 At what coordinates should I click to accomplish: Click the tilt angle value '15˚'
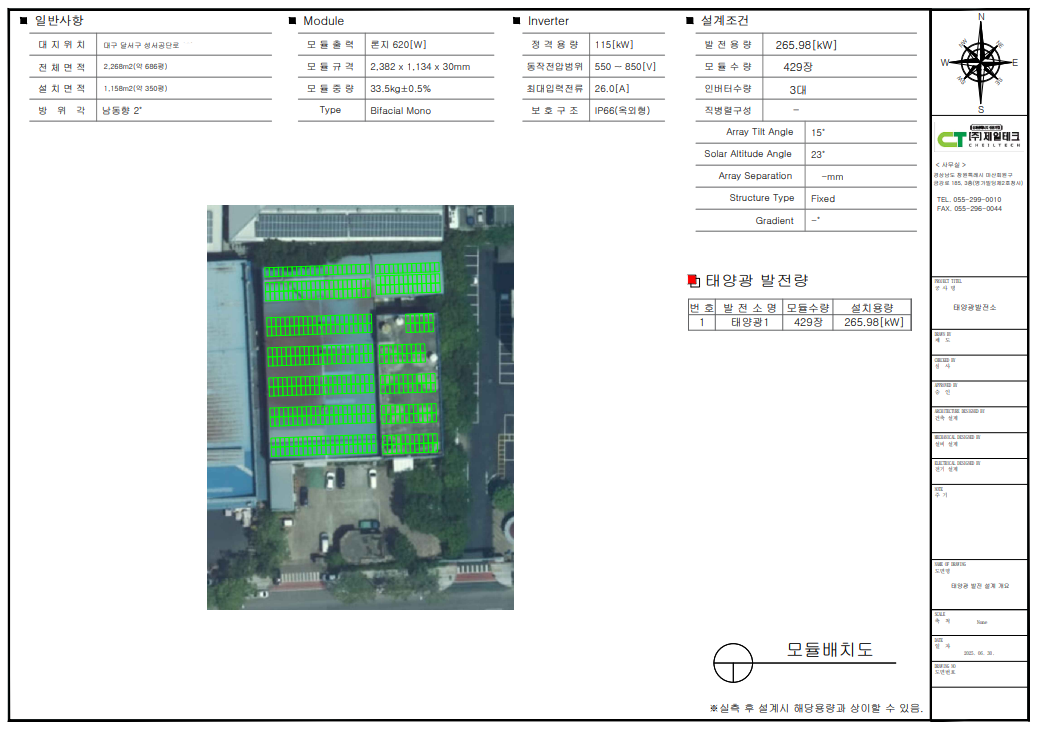click(818, 132)
